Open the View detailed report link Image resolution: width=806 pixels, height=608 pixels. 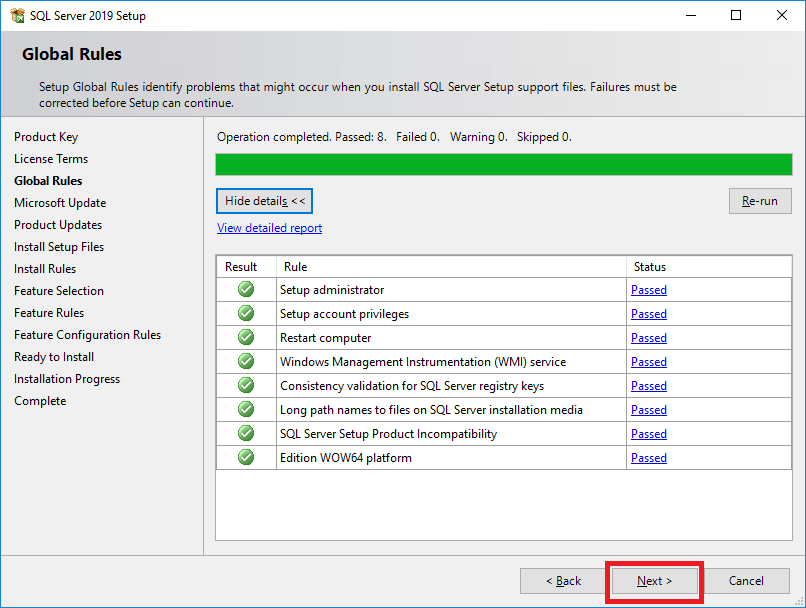coord(269,228)
